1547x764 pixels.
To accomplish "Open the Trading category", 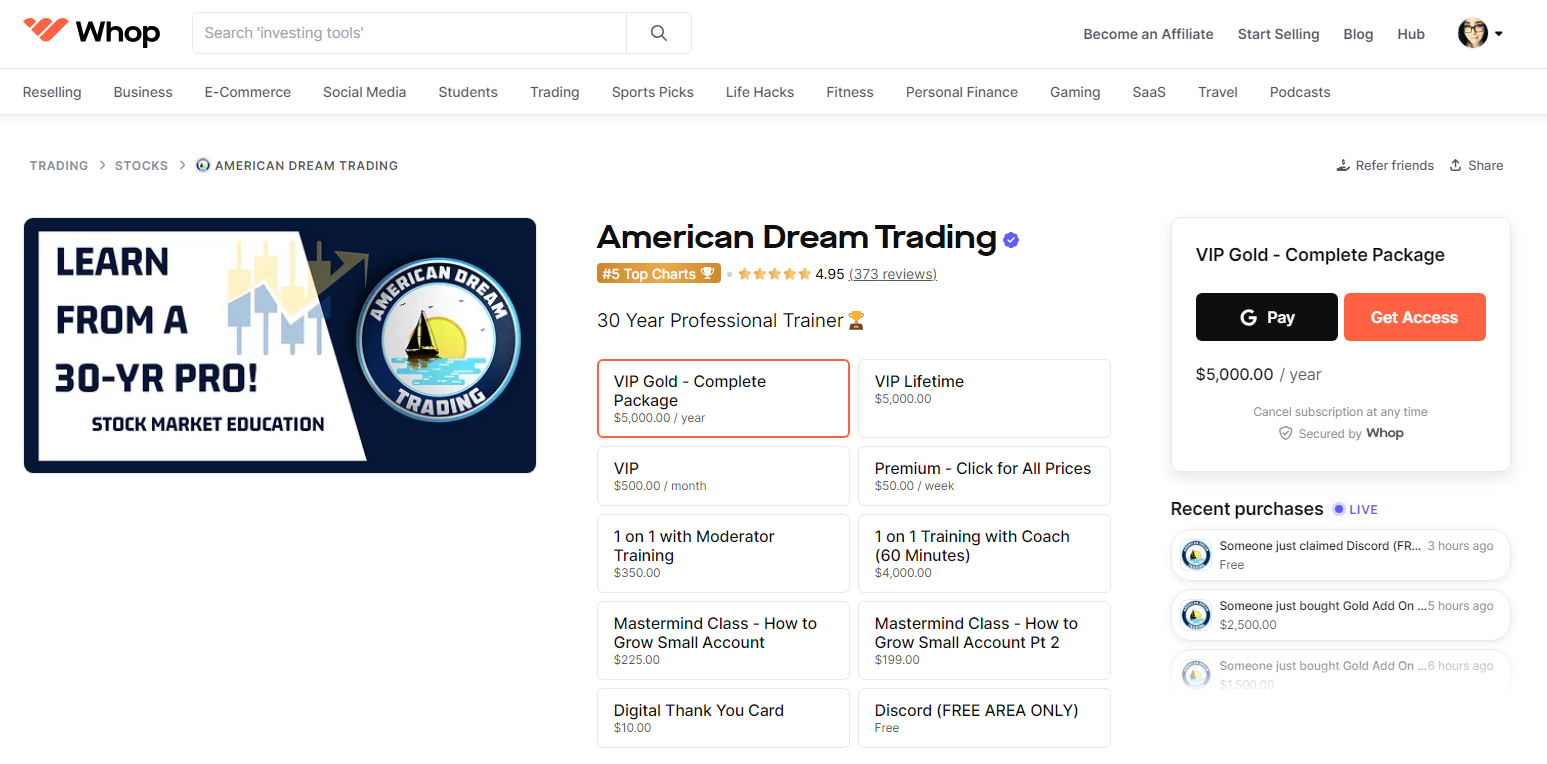I will [x=555, y=92].
